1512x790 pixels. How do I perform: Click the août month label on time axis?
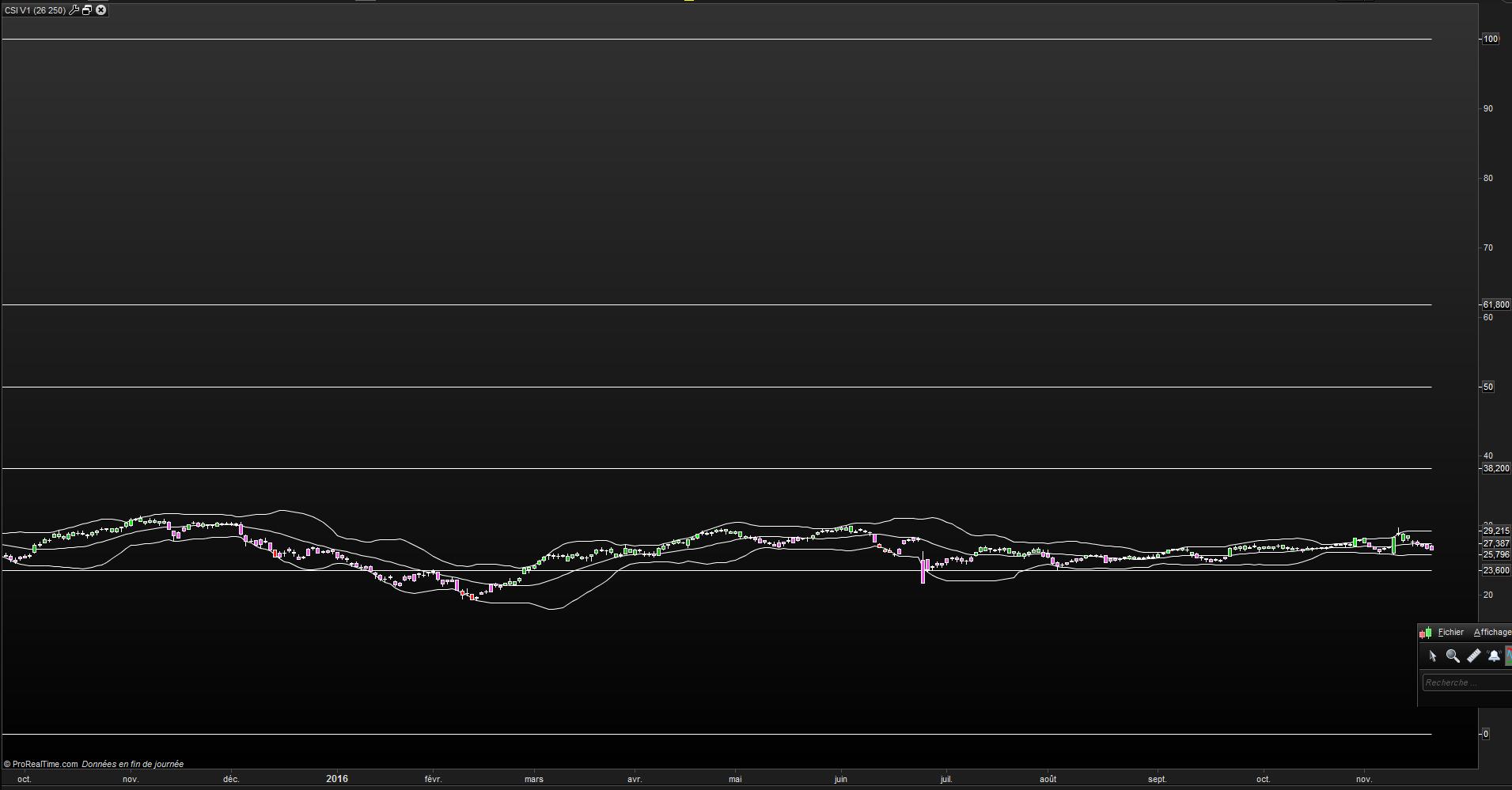click(x=1048, y=779)
